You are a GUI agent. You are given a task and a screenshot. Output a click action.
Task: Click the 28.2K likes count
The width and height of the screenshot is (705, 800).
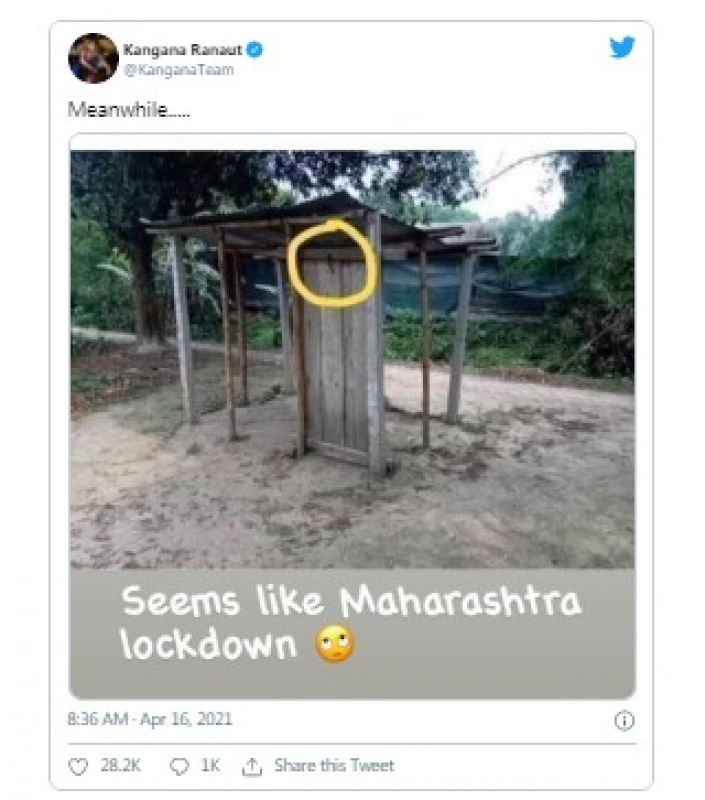(x=120, y=766)
